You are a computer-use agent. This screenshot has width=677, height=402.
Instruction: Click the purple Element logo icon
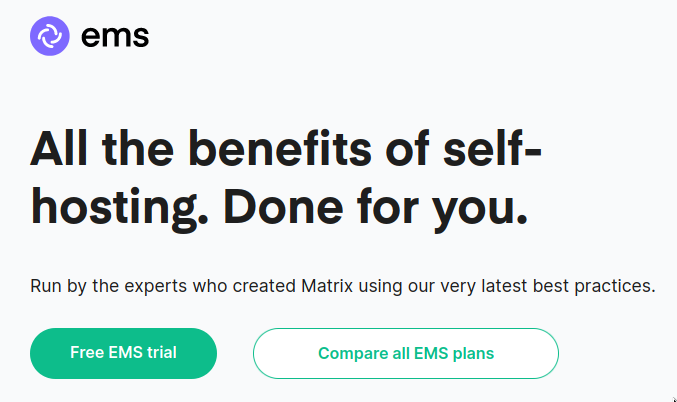(50, 36)
